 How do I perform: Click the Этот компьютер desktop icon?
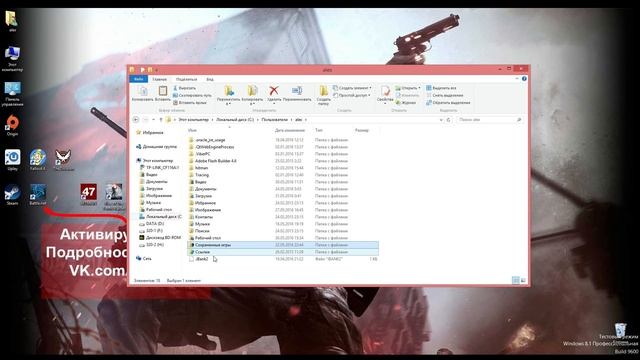[12, 59]
